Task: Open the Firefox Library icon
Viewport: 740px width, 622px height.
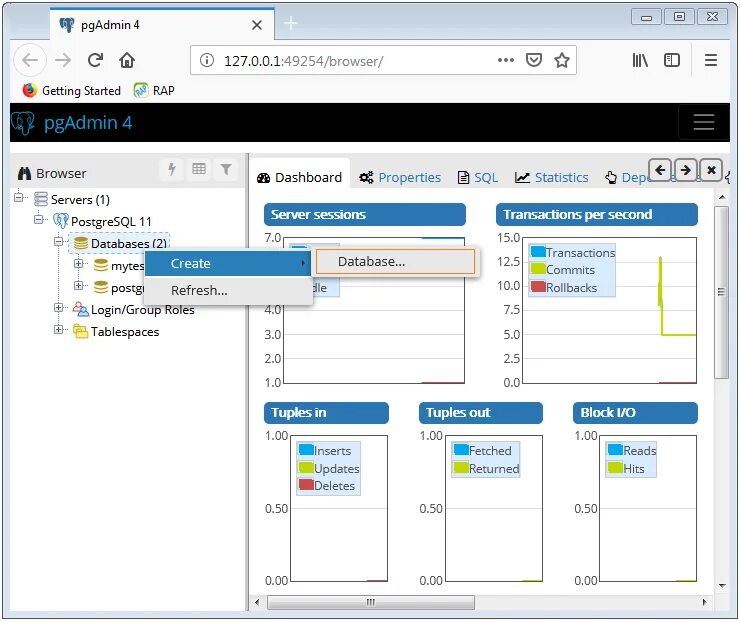Action: [x=640, y=60]
